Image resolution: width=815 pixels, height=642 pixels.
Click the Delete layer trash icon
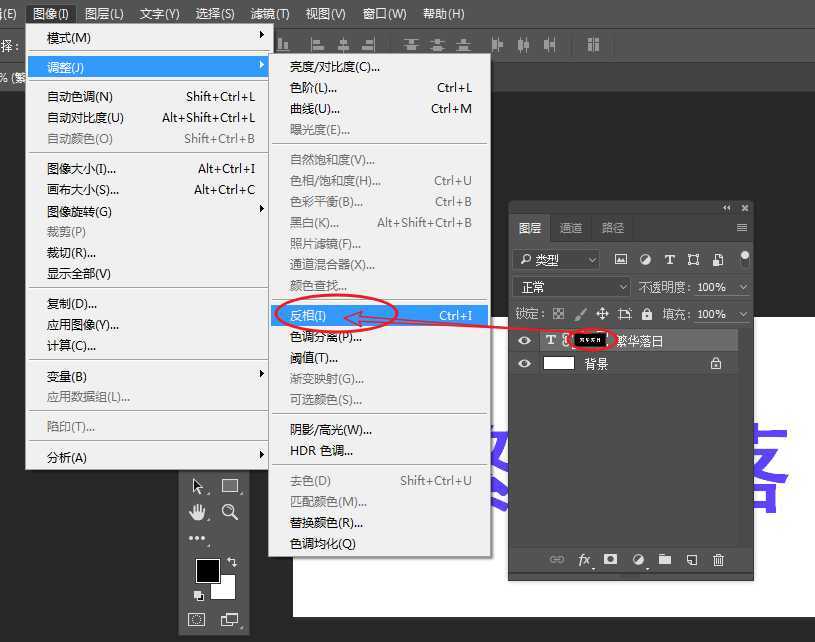point(718,560)
